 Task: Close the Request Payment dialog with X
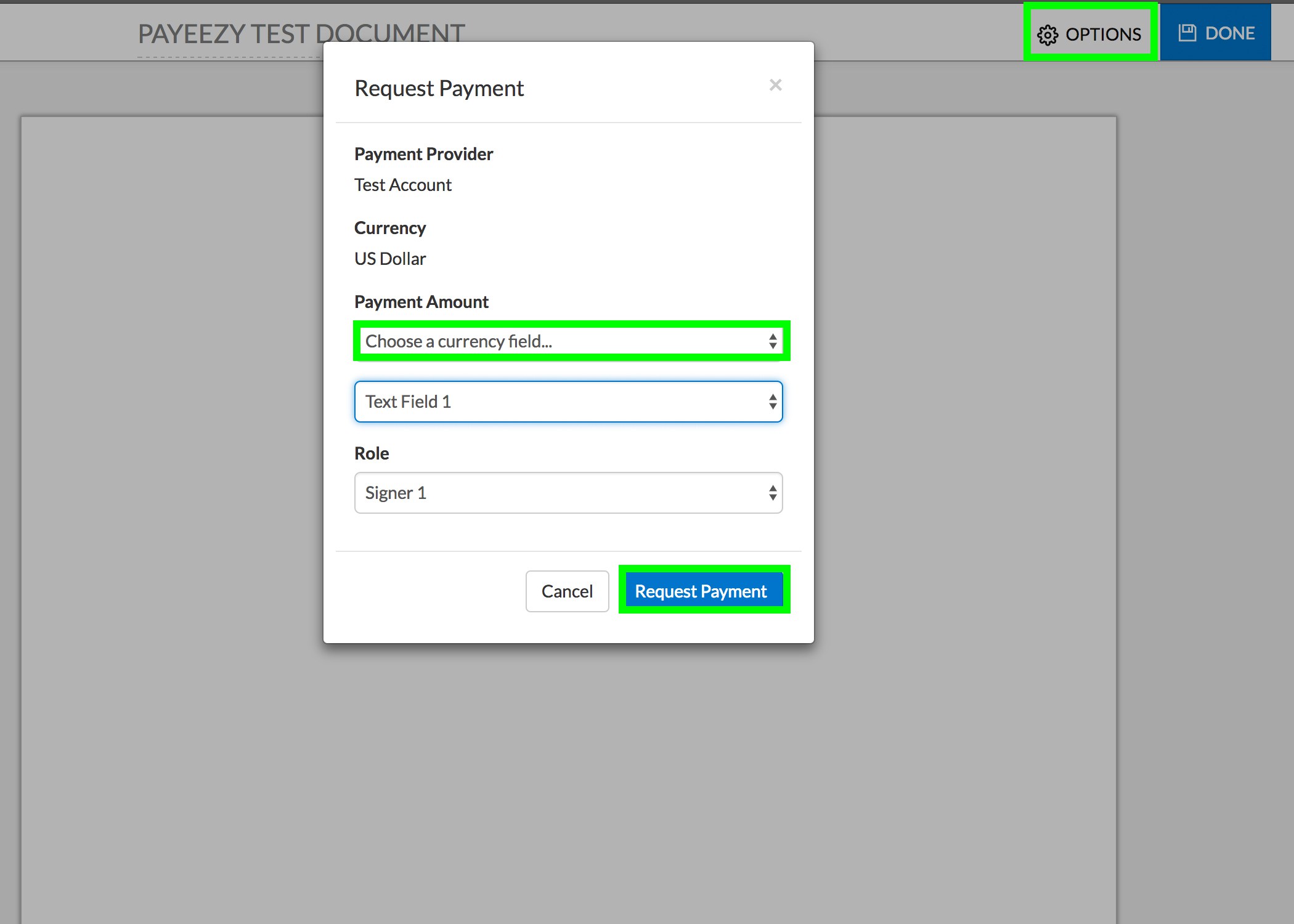(x=775, y=85)
